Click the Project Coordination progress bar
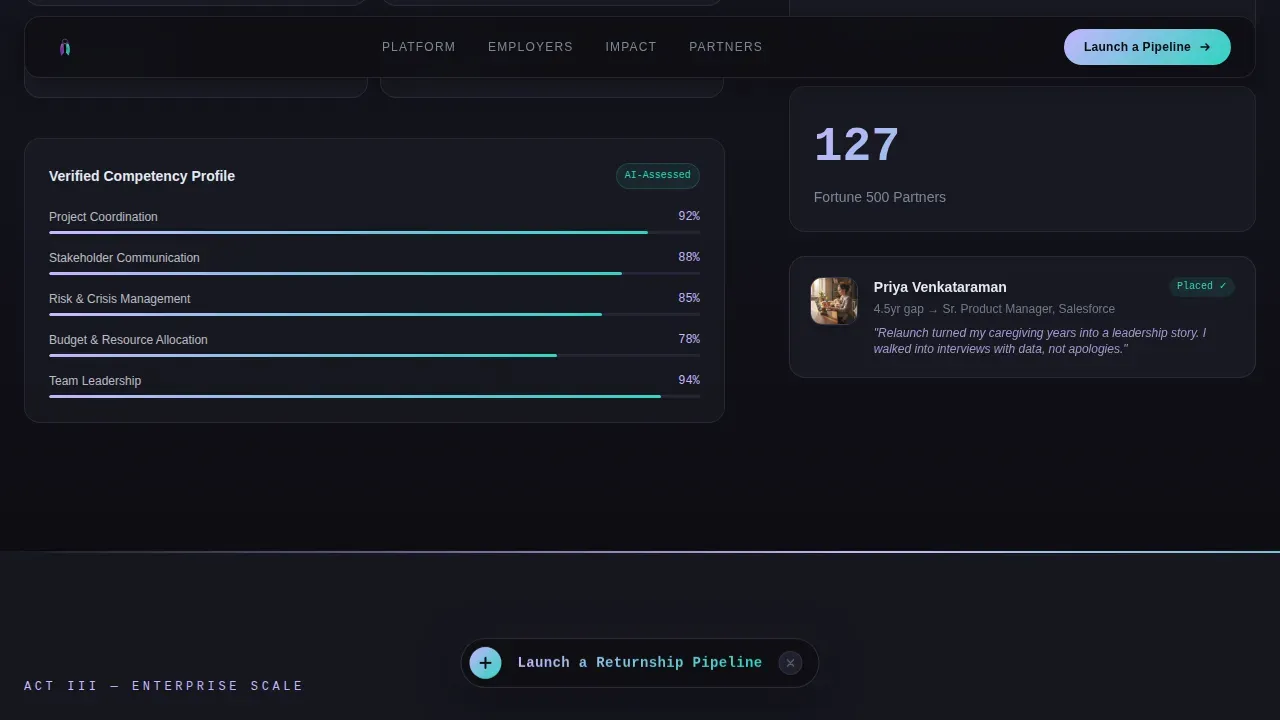Screen dimensions: 1280x720 374,232
